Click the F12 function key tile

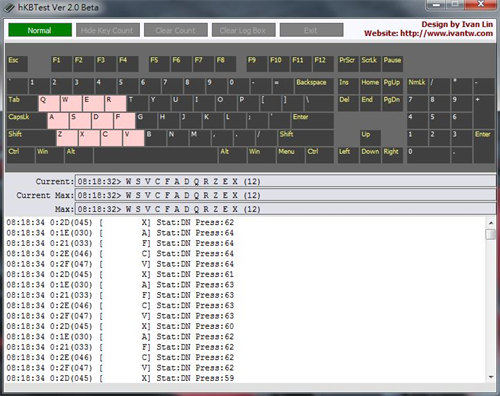[323, 64]
